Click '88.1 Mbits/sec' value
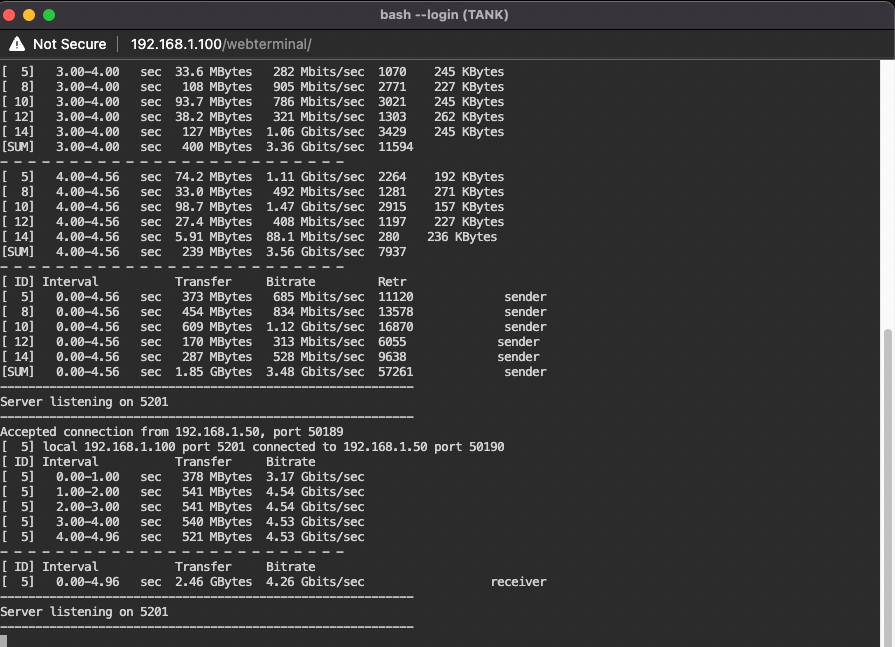The height and width of the screenshot is (647, 895). click(x=315, y=237)
